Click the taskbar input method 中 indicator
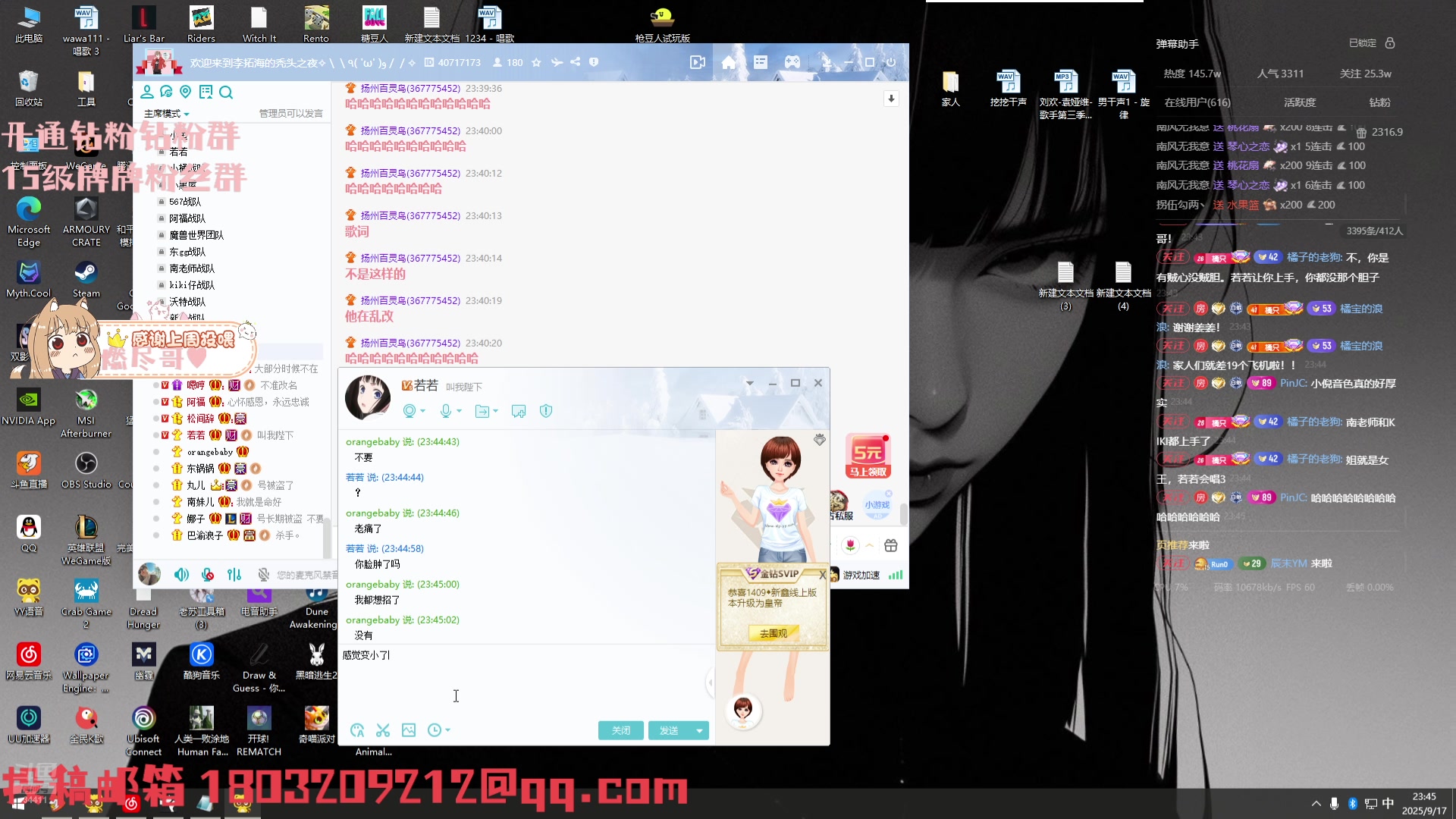 click(1389, 803)
